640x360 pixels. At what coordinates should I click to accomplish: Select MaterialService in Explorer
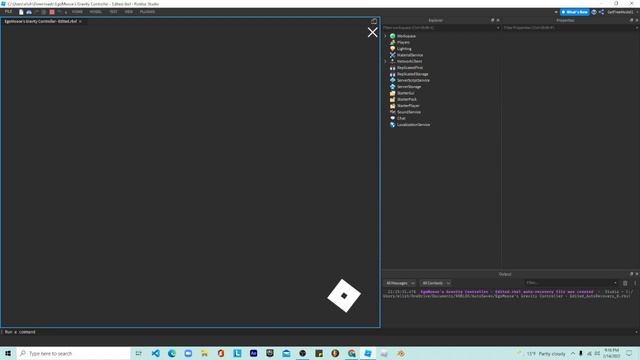pyautogui.click(x=410, y=55)
